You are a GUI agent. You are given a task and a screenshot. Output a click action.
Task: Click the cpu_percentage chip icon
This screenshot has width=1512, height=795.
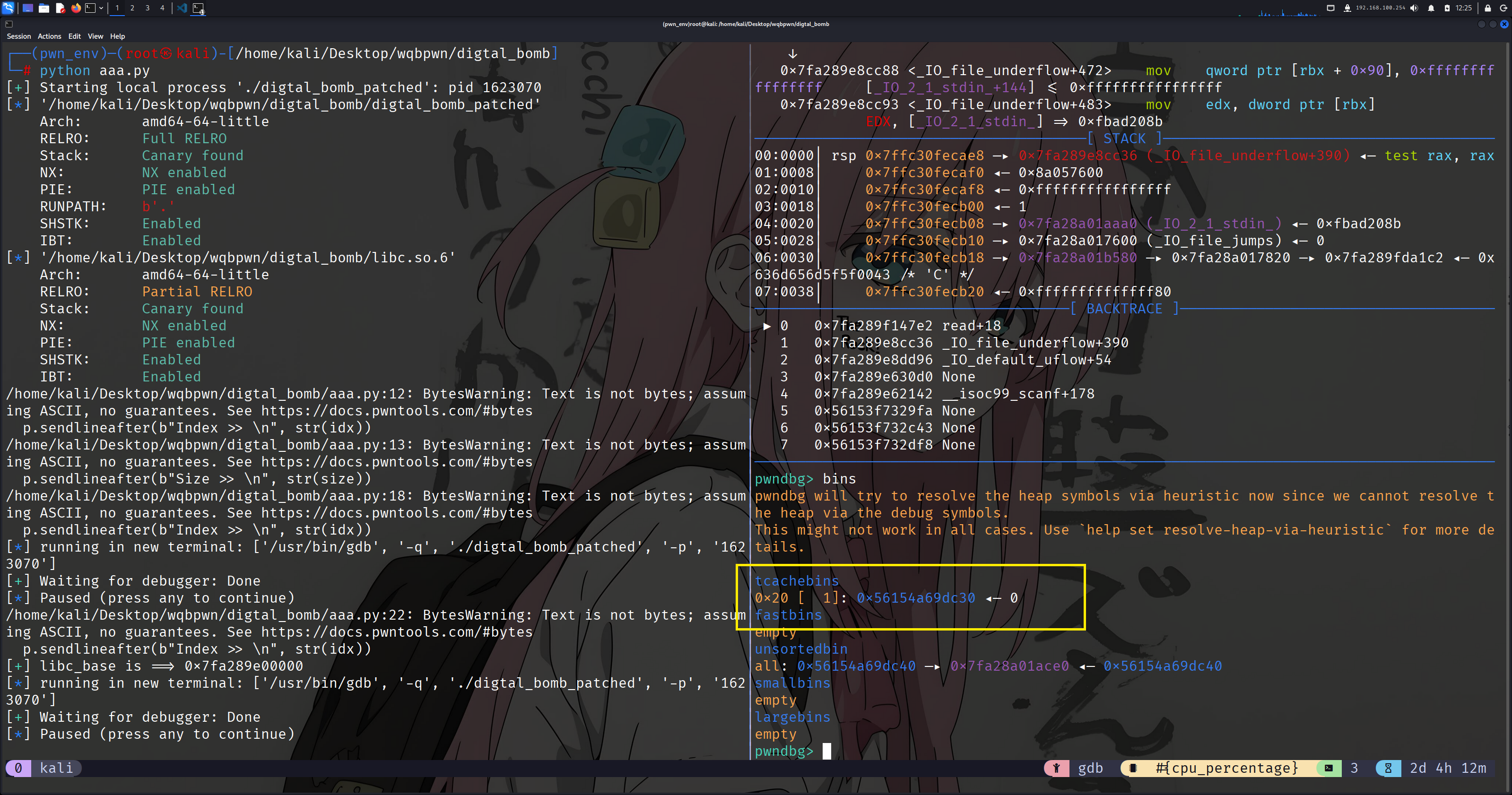click(x=1132, y=768)
